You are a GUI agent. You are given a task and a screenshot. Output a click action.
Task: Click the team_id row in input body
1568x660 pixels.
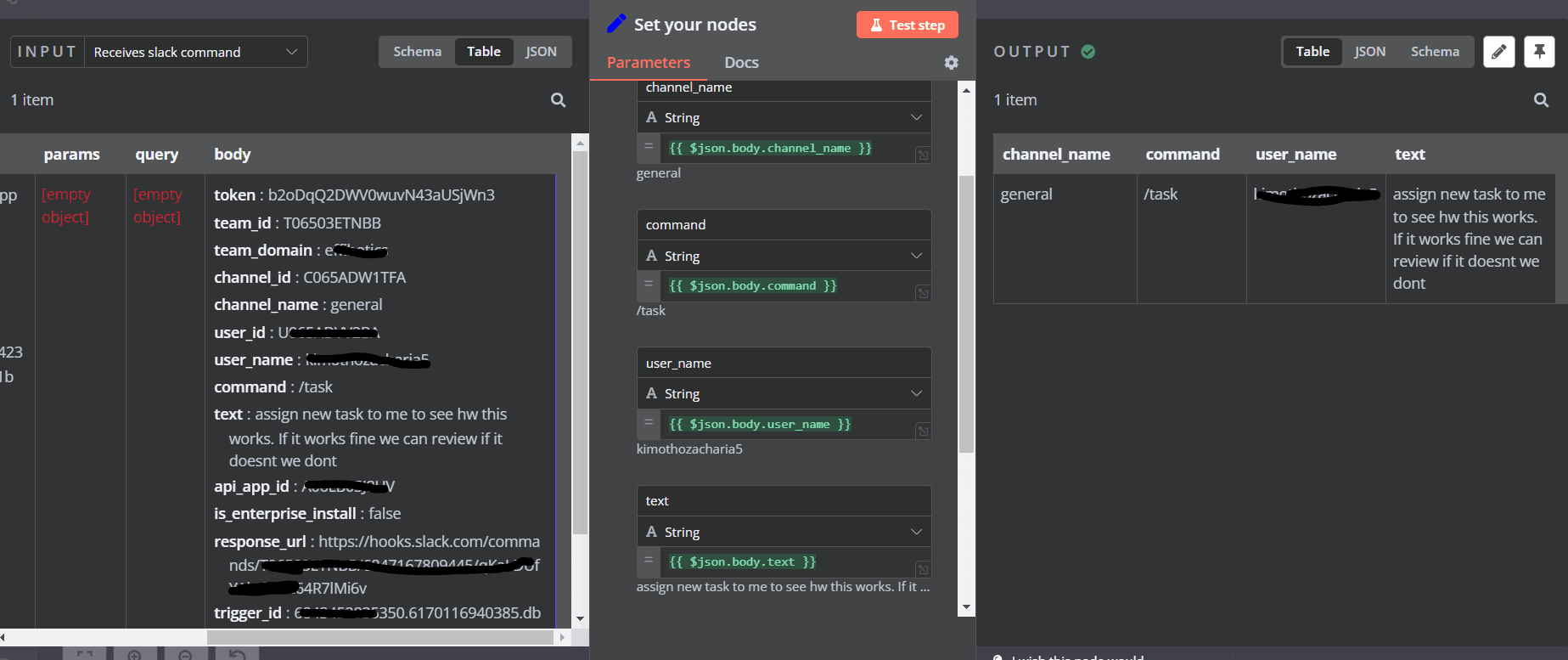click(x=297, y=223)
